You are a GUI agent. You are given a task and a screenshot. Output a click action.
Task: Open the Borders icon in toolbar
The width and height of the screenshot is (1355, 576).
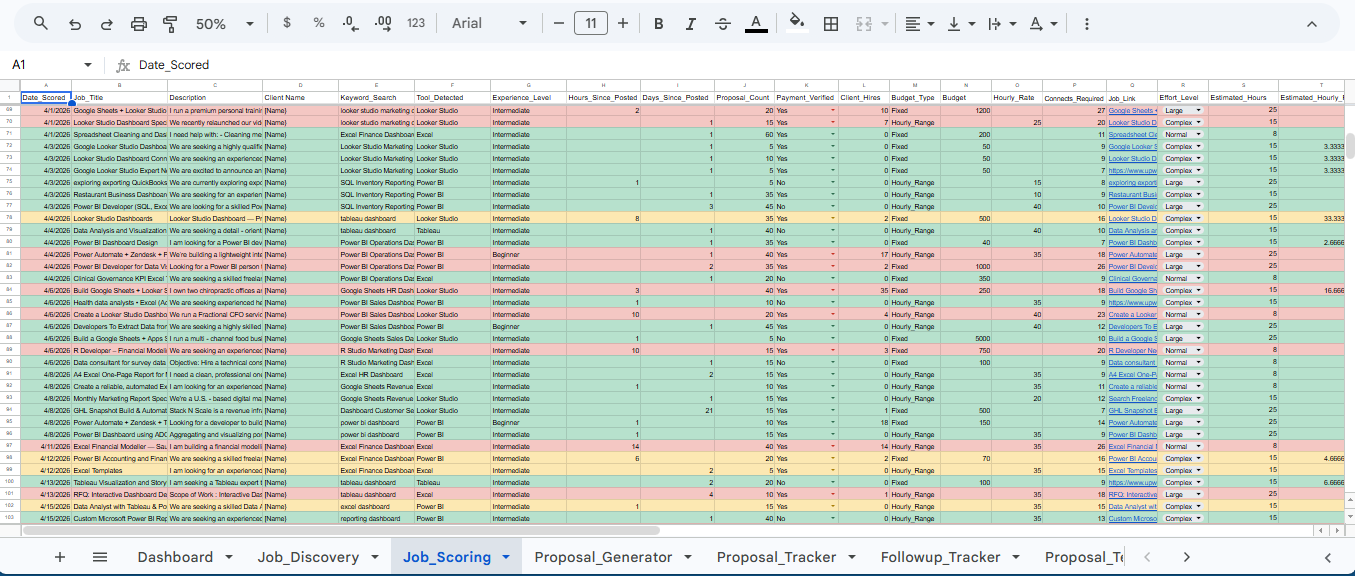tap(830, 23)
